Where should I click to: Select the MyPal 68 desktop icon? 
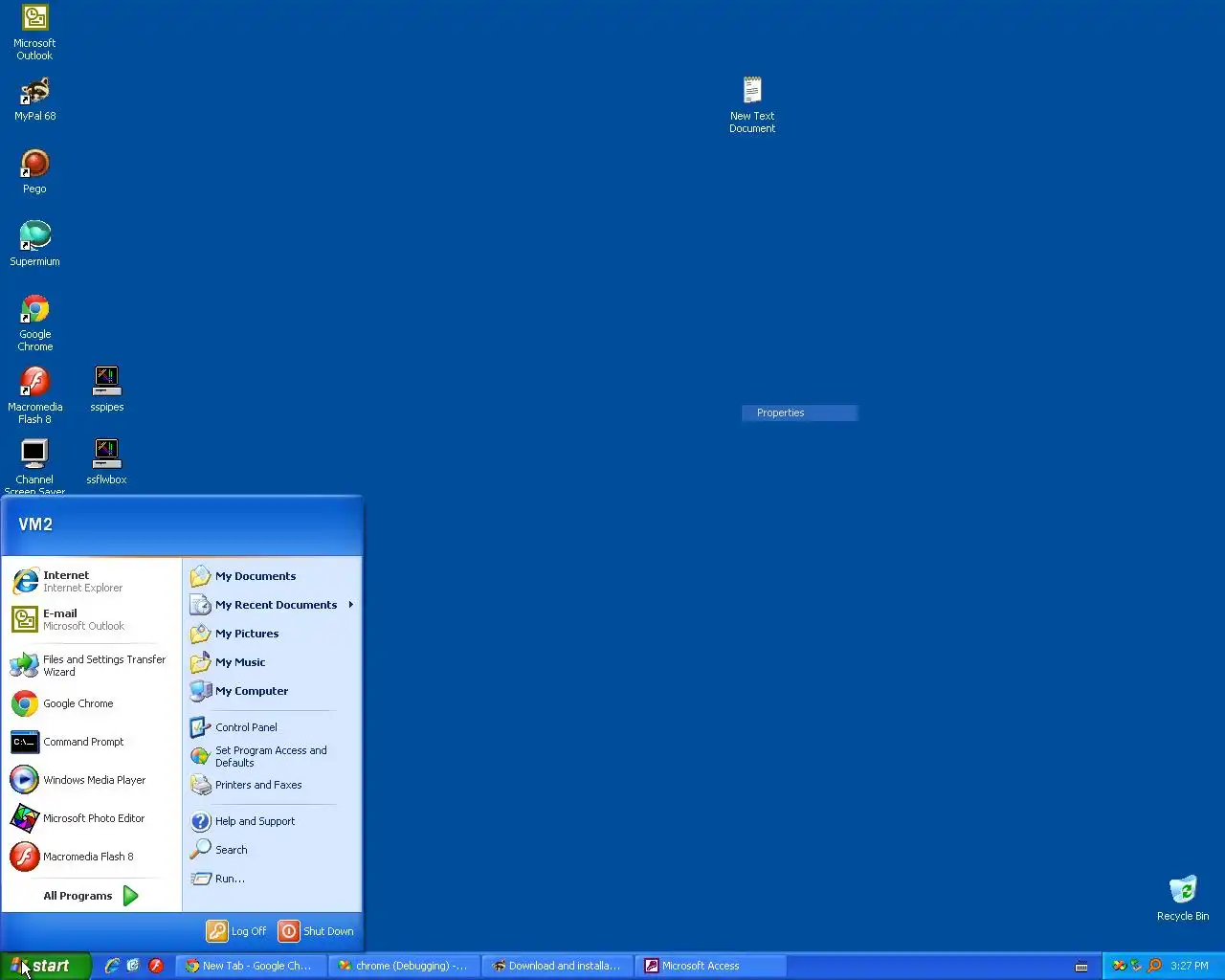point(34,99)
